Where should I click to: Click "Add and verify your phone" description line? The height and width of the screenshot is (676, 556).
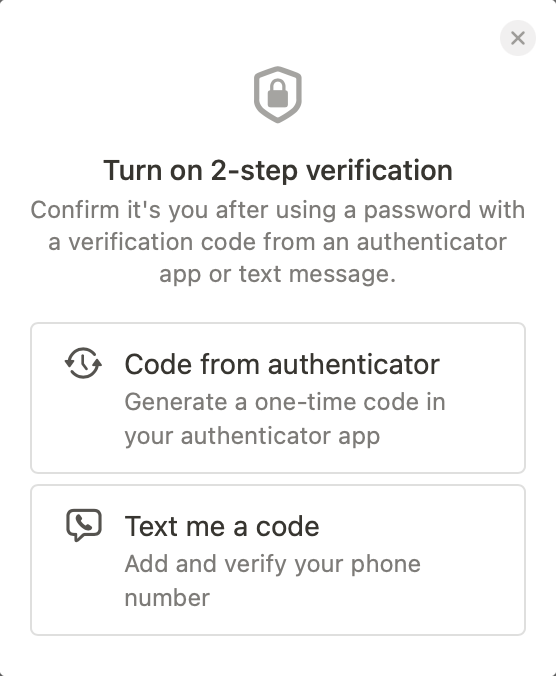click(272, 564)
